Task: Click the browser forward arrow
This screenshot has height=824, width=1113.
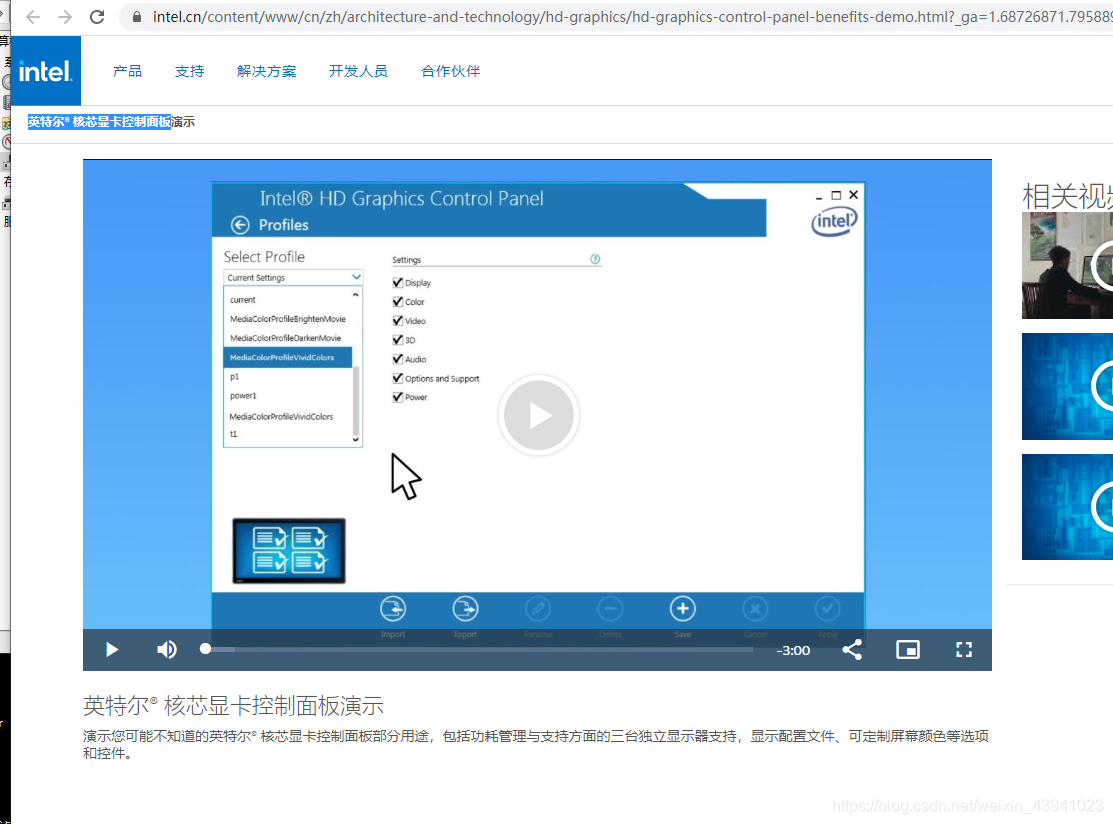Action: tap(65, 16)
